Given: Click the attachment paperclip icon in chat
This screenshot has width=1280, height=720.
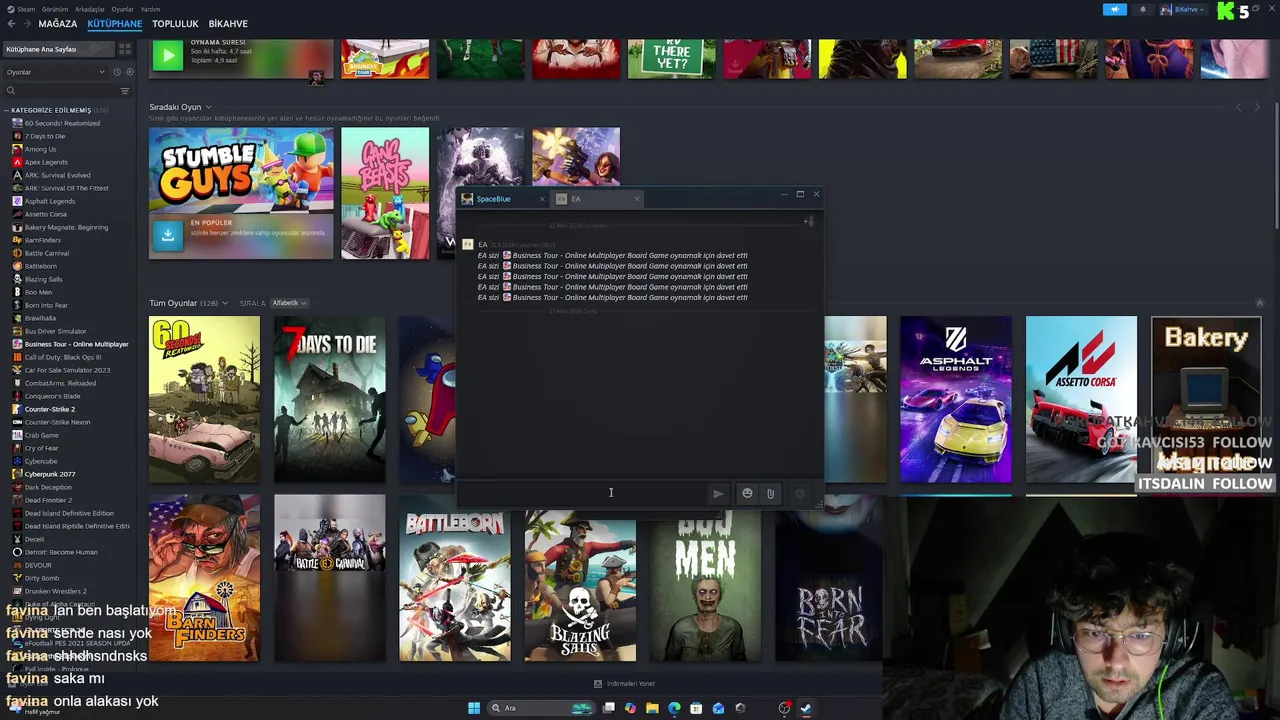Looking at the screenshot, I should point(770,493).
